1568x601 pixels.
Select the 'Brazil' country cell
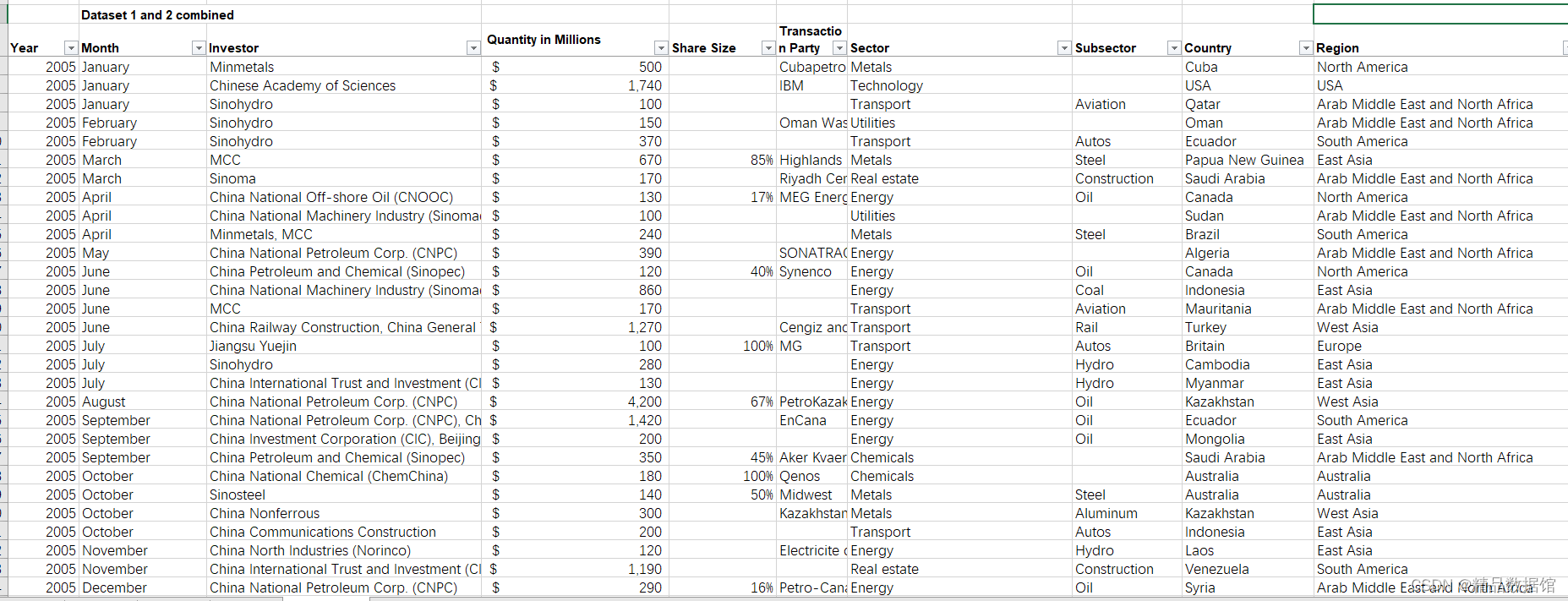pos(1248,234)
